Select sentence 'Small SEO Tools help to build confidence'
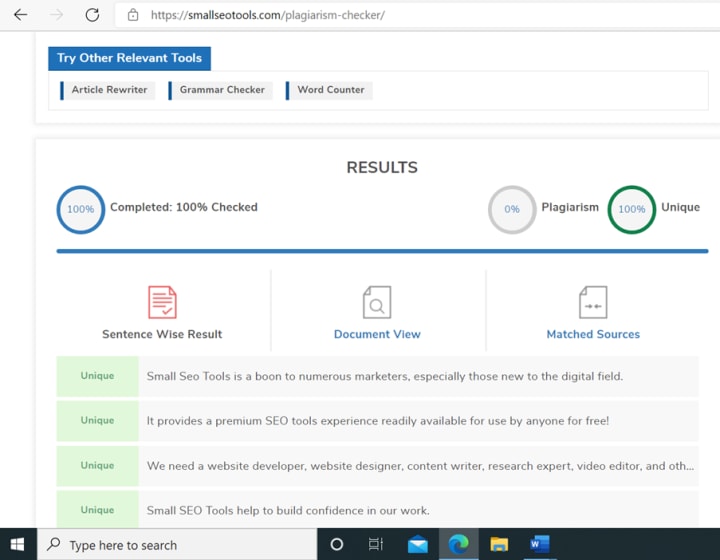 click(x=288, y=510)
